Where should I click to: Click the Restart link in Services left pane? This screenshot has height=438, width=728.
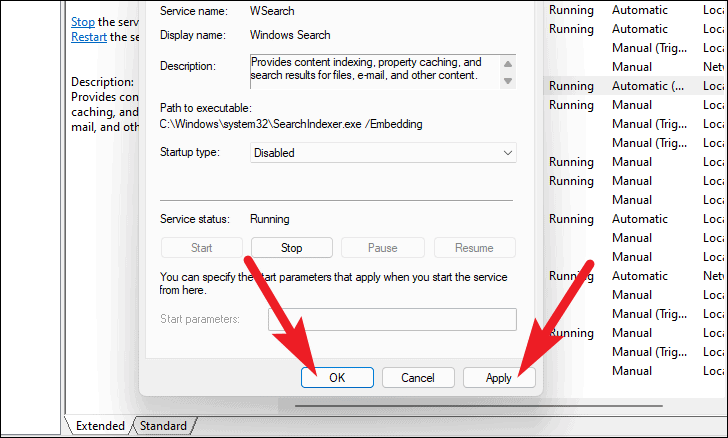[x=89, y=37]
